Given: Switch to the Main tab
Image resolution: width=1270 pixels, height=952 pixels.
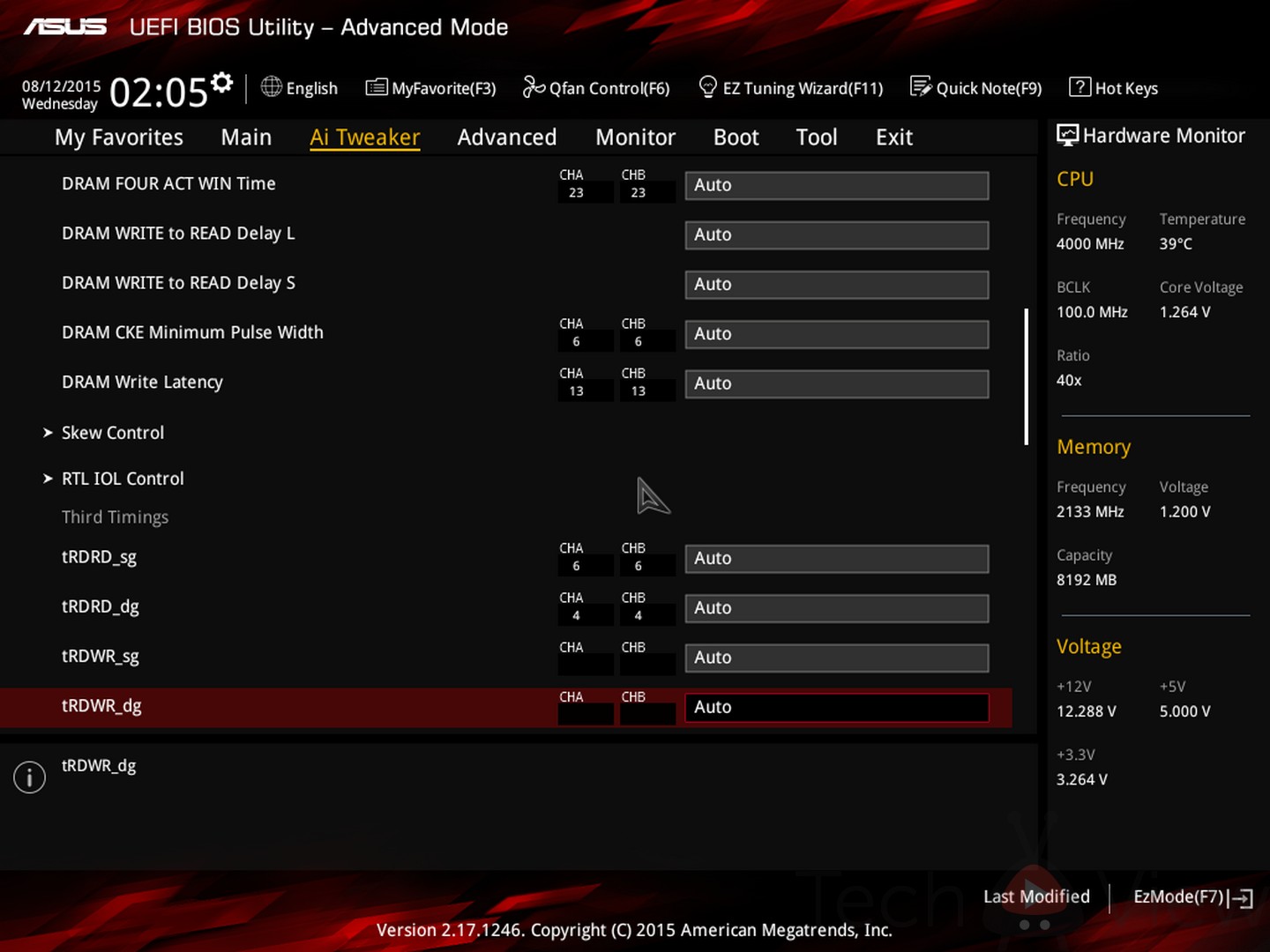Looking at the screenshot, I should click(246, 138).
